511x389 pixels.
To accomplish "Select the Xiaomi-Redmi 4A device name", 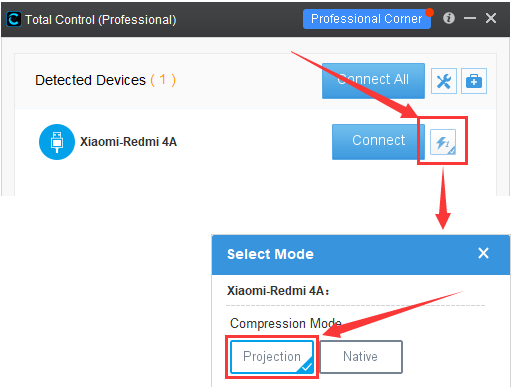I will 128,142.
